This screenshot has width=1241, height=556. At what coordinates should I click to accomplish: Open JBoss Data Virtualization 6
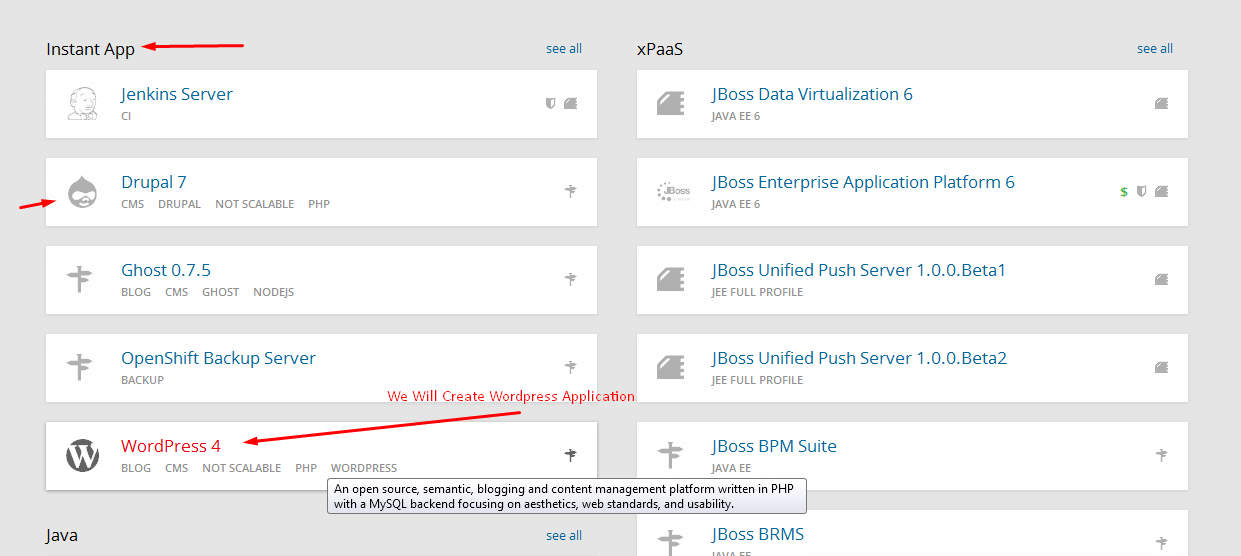coord(812,94)
